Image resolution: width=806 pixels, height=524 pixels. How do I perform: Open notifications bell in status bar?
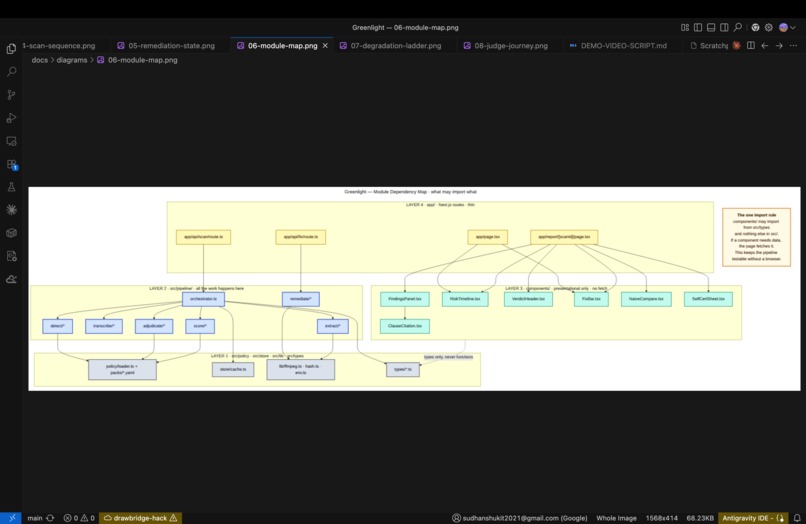797,518
